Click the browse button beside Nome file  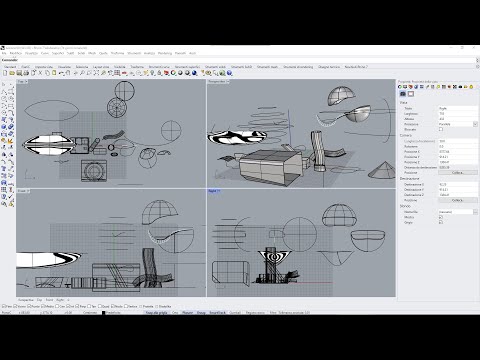[475, 212]
